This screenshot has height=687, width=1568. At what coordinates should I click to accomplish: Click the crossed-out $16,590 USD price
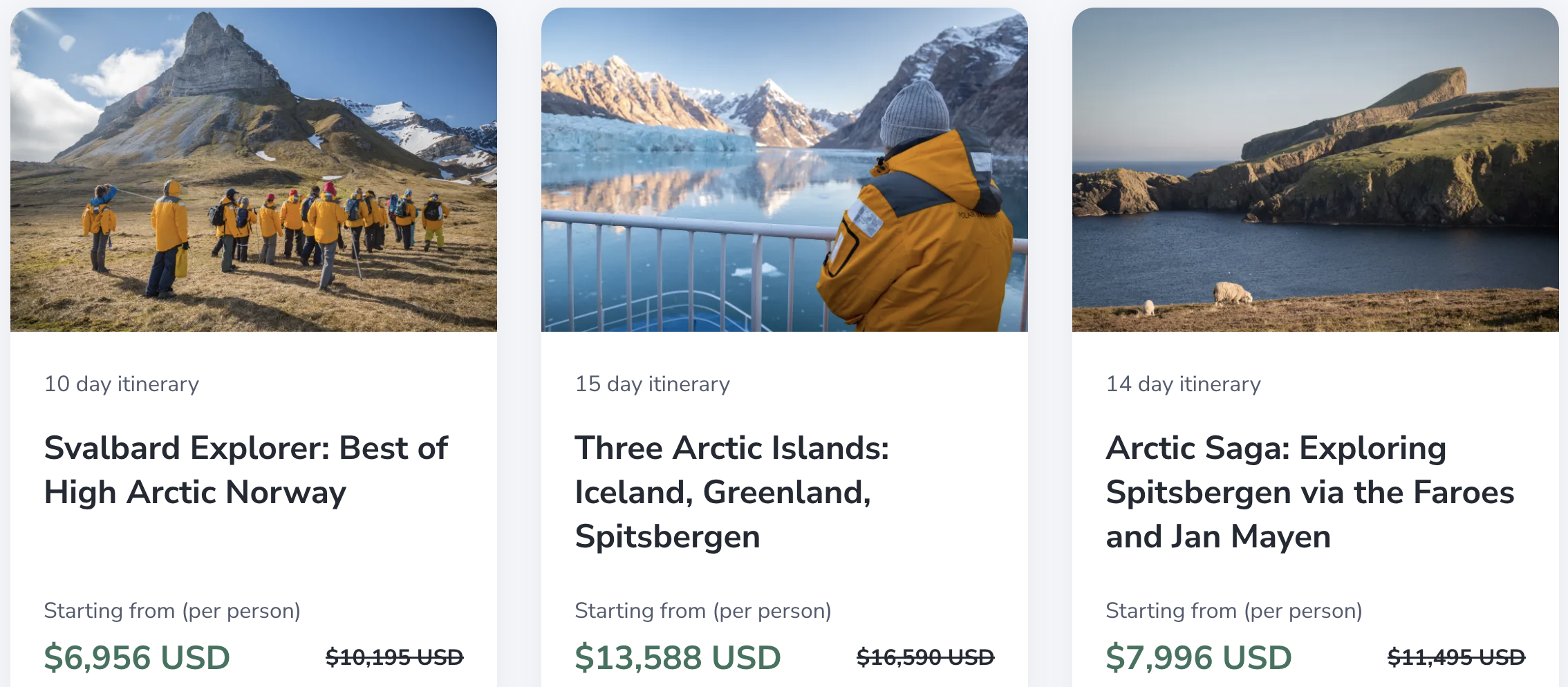tap(926, 657)
